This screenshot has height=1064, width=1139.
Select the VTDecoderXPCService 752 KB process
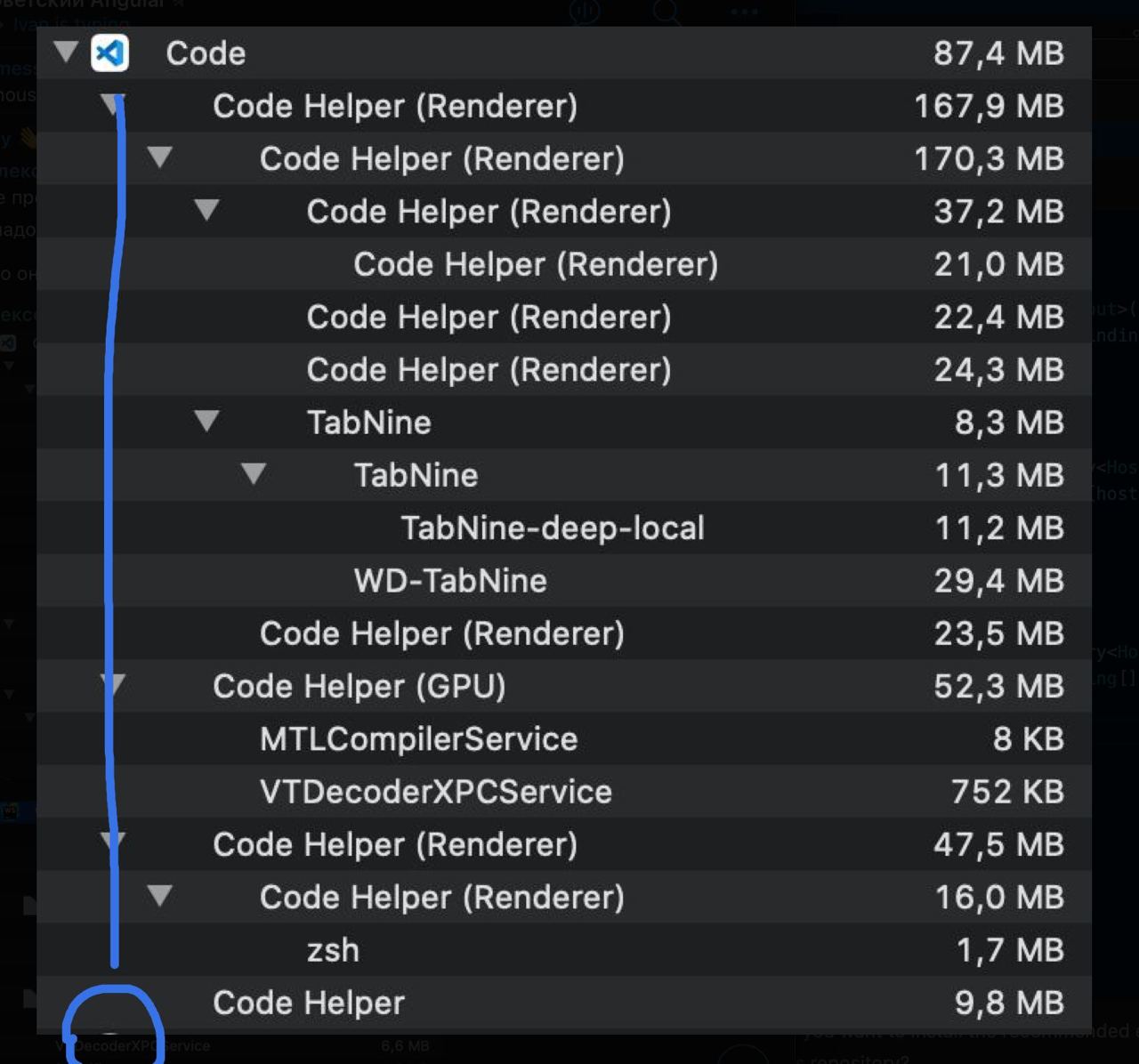(436, 792)
